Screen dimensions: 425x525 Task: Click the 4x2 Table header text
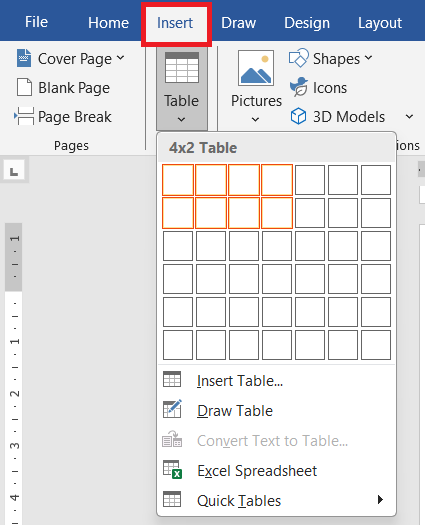point(203,148)
